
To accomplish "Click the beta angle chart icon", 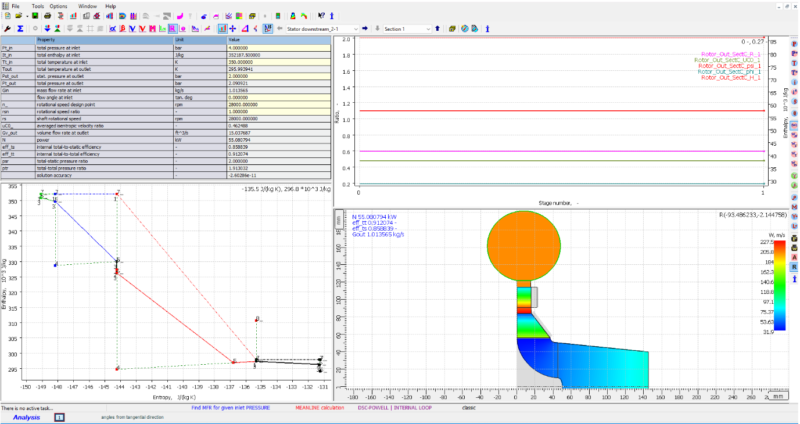I will coord(122,29).
